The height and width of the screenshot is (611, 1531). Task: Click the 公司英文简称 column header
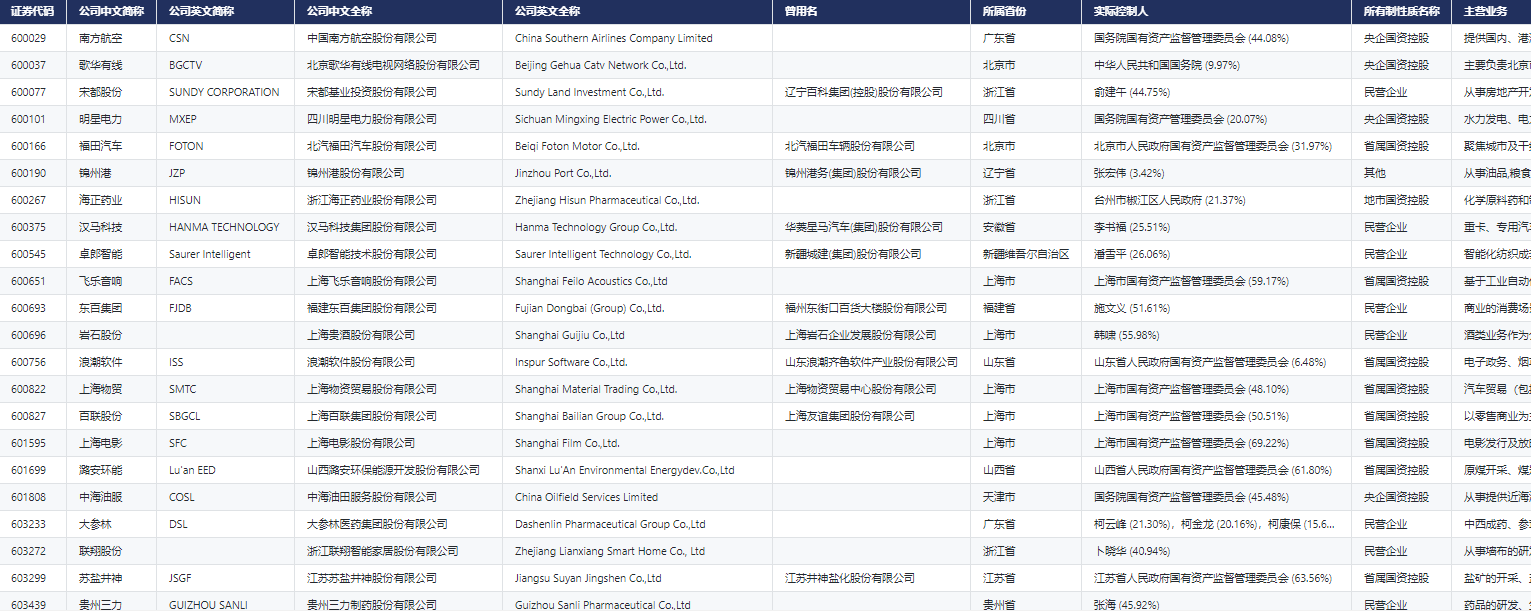[x=226, y=11]
